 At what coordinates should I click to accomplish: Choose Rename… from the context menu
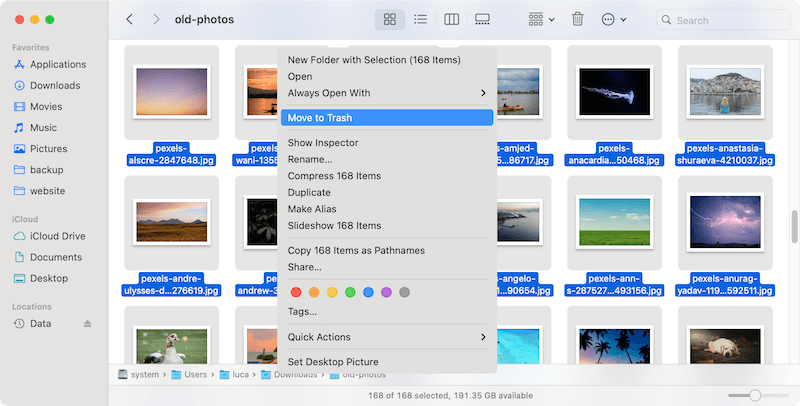(x=387, y=159)
